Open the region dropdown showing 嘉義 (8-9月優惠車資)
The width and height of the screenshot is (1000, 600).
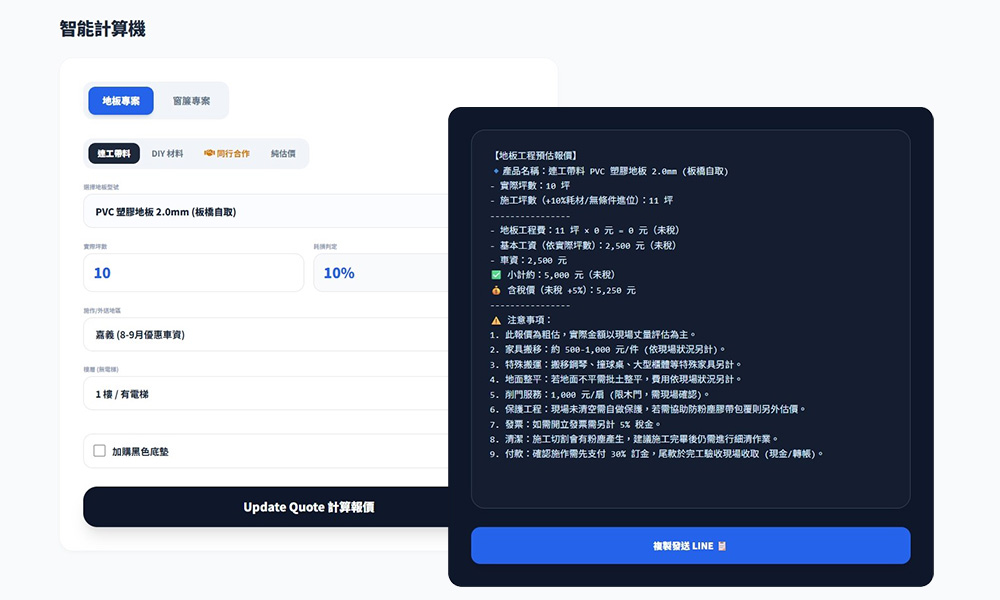(x=265, y=335)
